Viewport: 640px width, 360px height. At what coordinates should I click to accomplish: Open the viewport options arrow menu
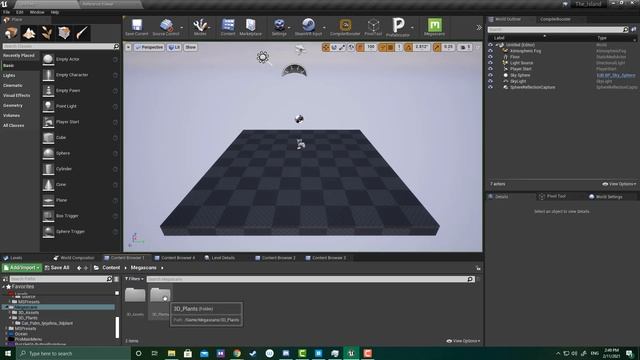pyautogui.click(x=128, y=47)
